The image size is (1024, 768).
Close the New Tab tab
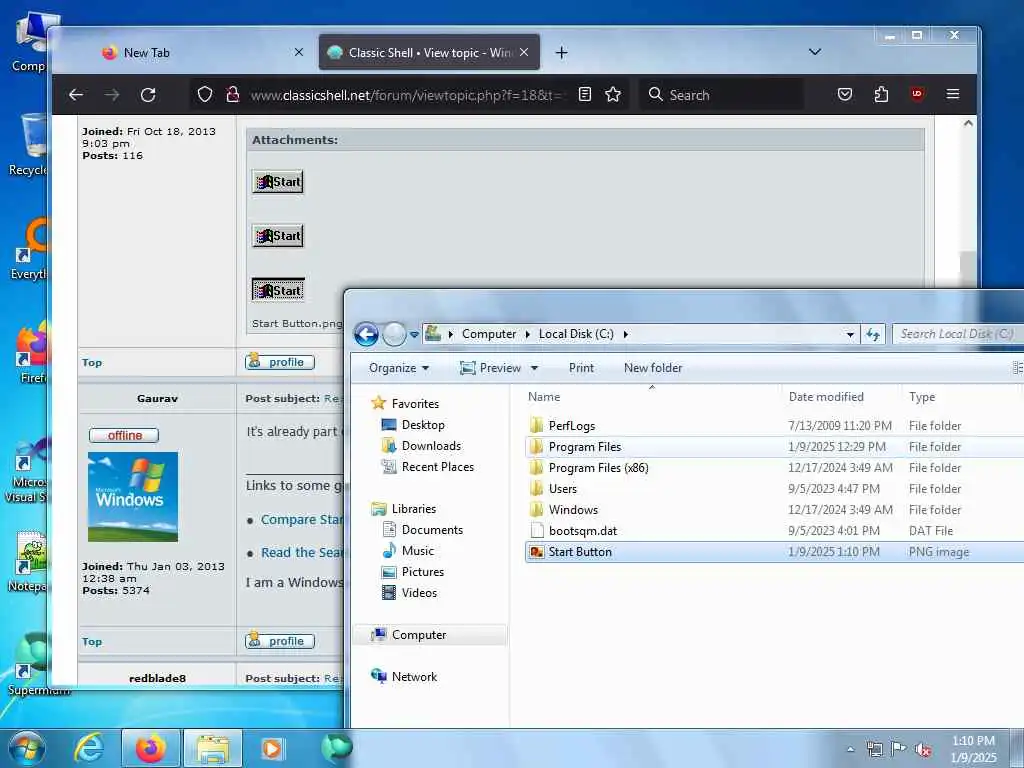pos(298,52)
